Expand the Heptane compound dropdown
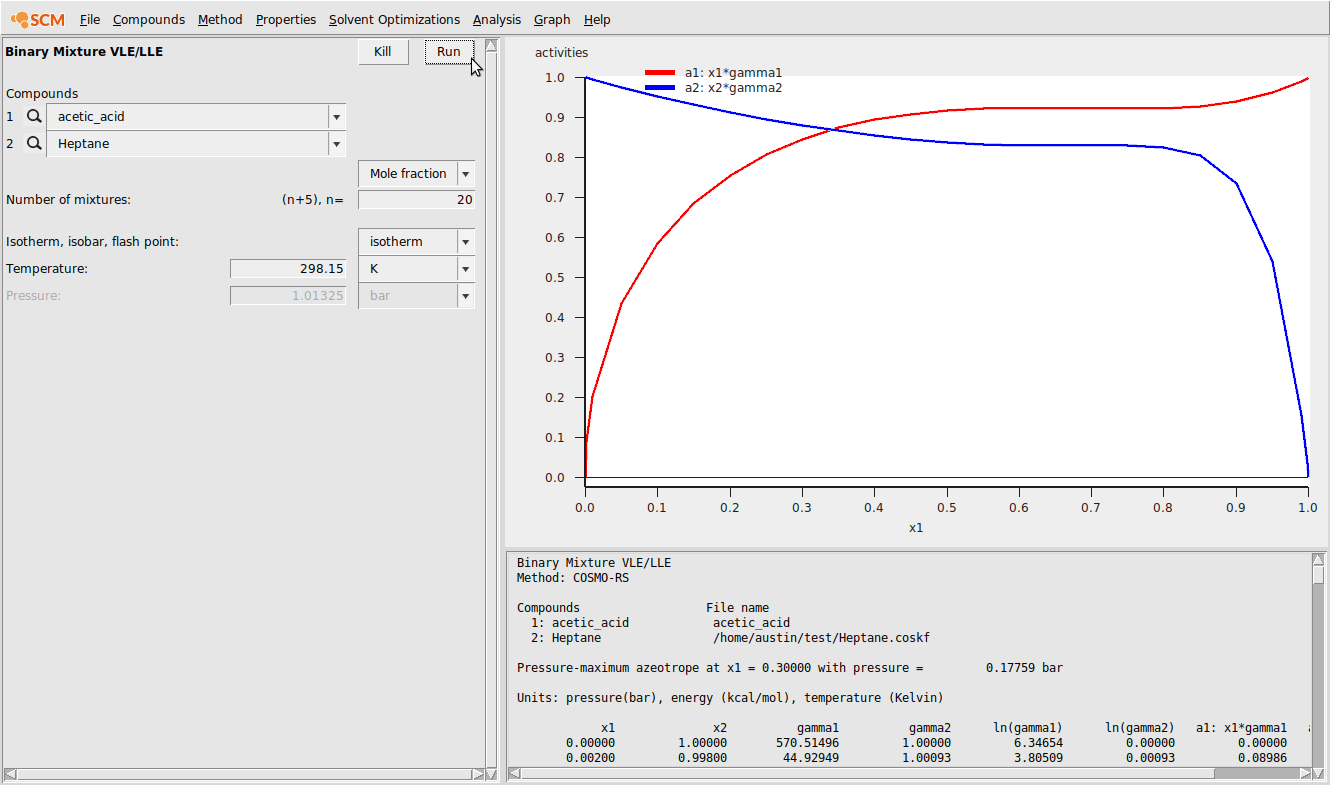 tap(336, 144)
